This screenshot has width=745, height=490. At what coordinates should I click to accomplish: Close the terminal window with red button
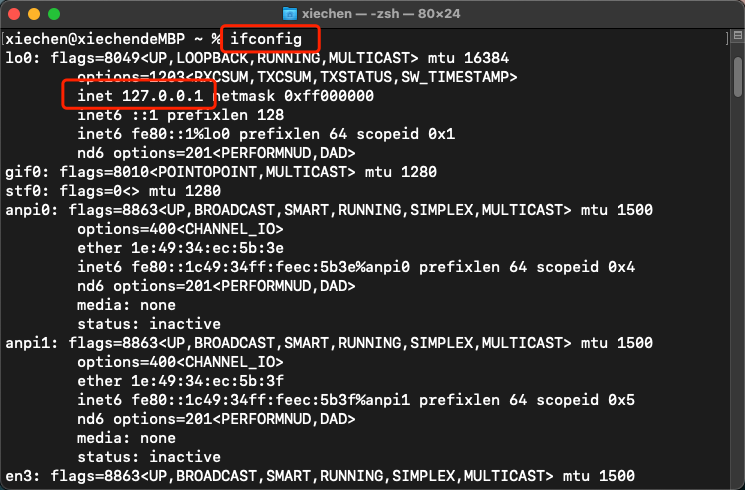pos(14,14)
